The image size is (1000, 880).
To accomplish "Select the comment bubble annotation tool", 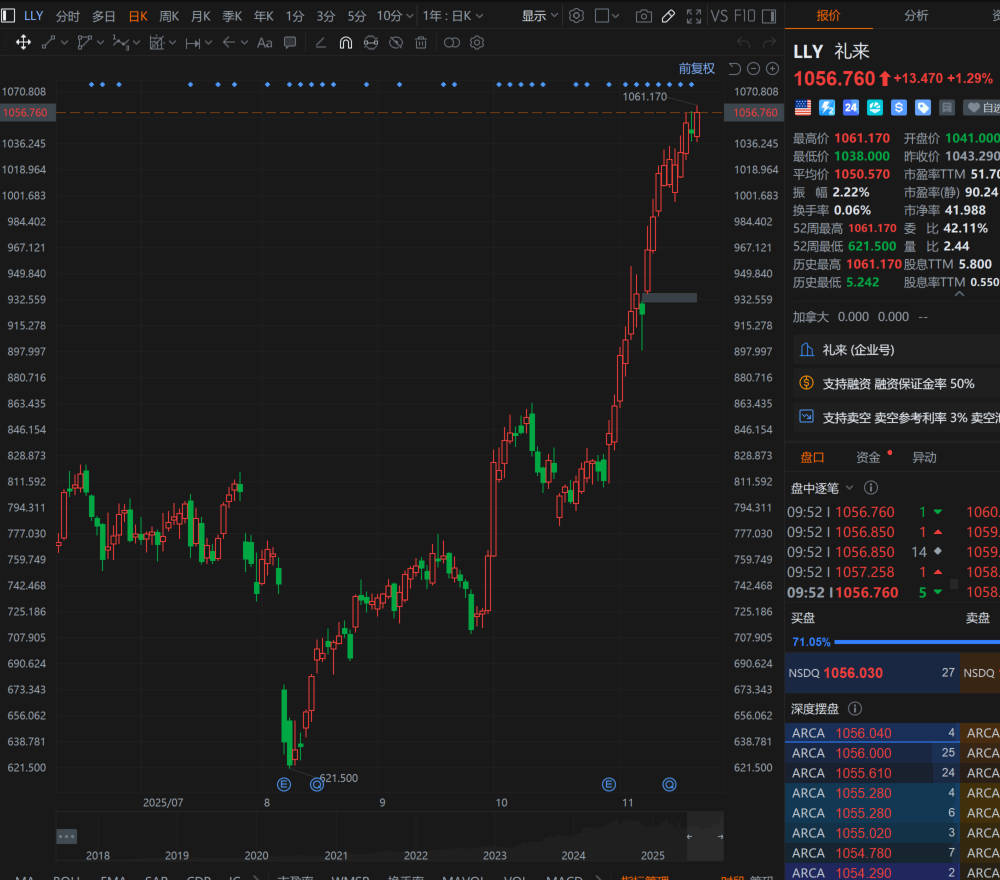I will click(290, 42).
